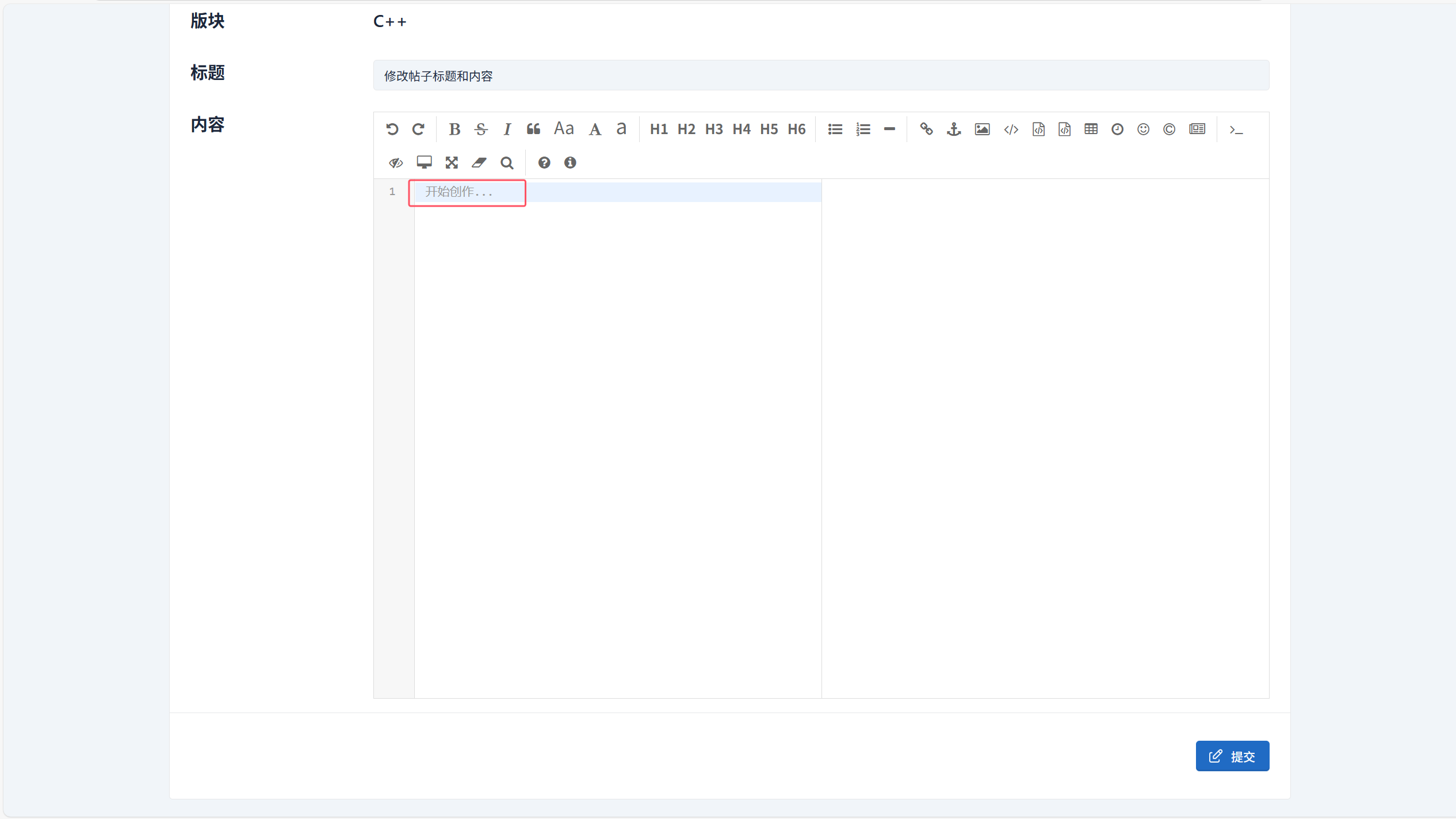The image size is (1456, 819).
Task: Toggle fullscreen editing mode
Action: pos(452,163)
